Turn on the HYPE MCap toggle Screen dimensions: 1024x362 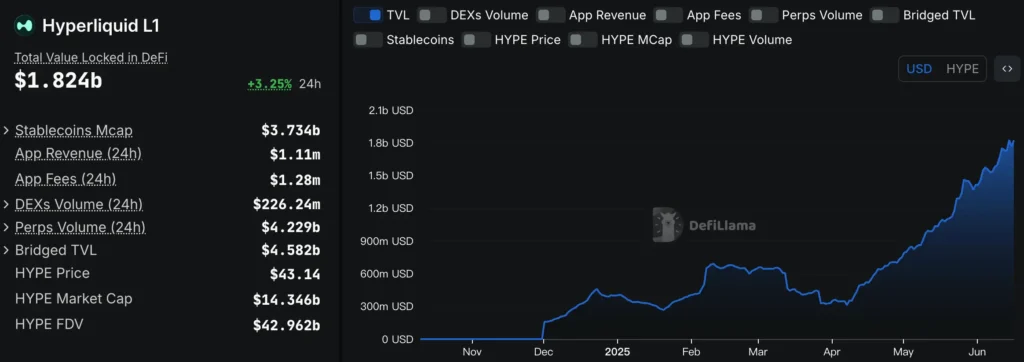coord(583,40)
